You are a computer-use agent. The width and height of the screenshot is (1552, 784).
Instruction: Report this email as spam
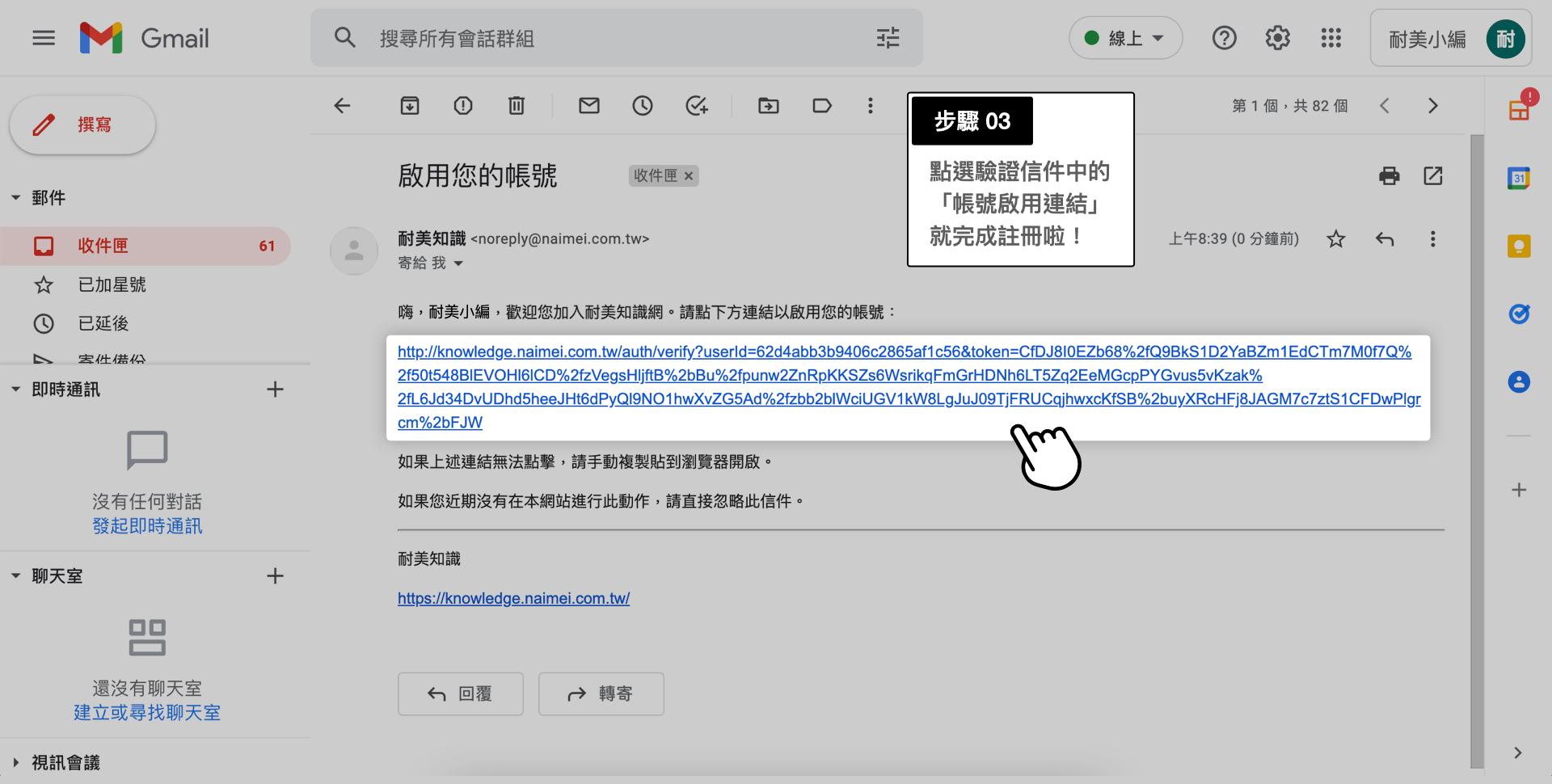coord(463,106)
